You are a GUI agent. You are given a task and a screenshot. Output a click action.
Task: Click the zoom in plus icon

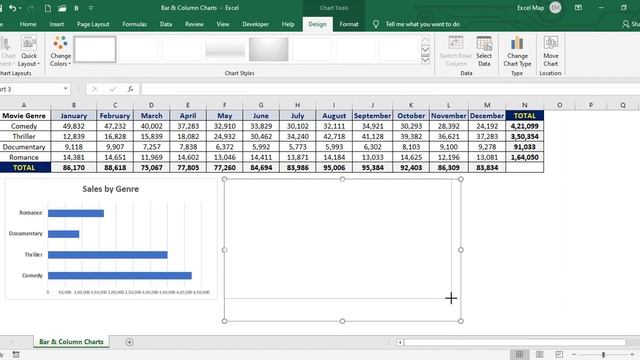click(632, 354)
